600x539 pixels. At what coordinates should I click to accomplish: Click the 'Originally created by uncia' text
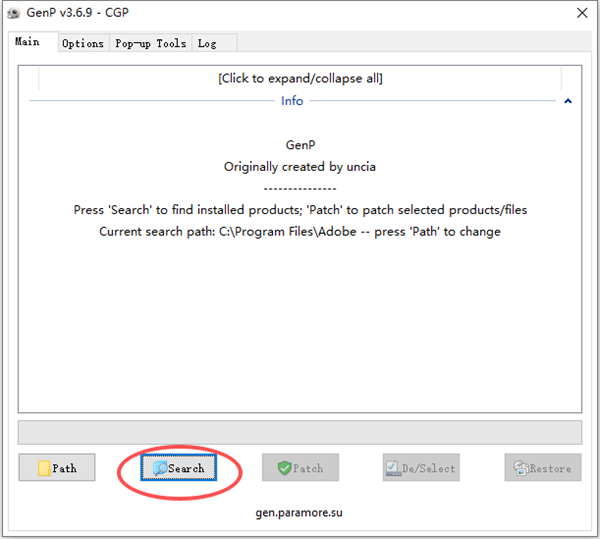(x=300, y=167)
